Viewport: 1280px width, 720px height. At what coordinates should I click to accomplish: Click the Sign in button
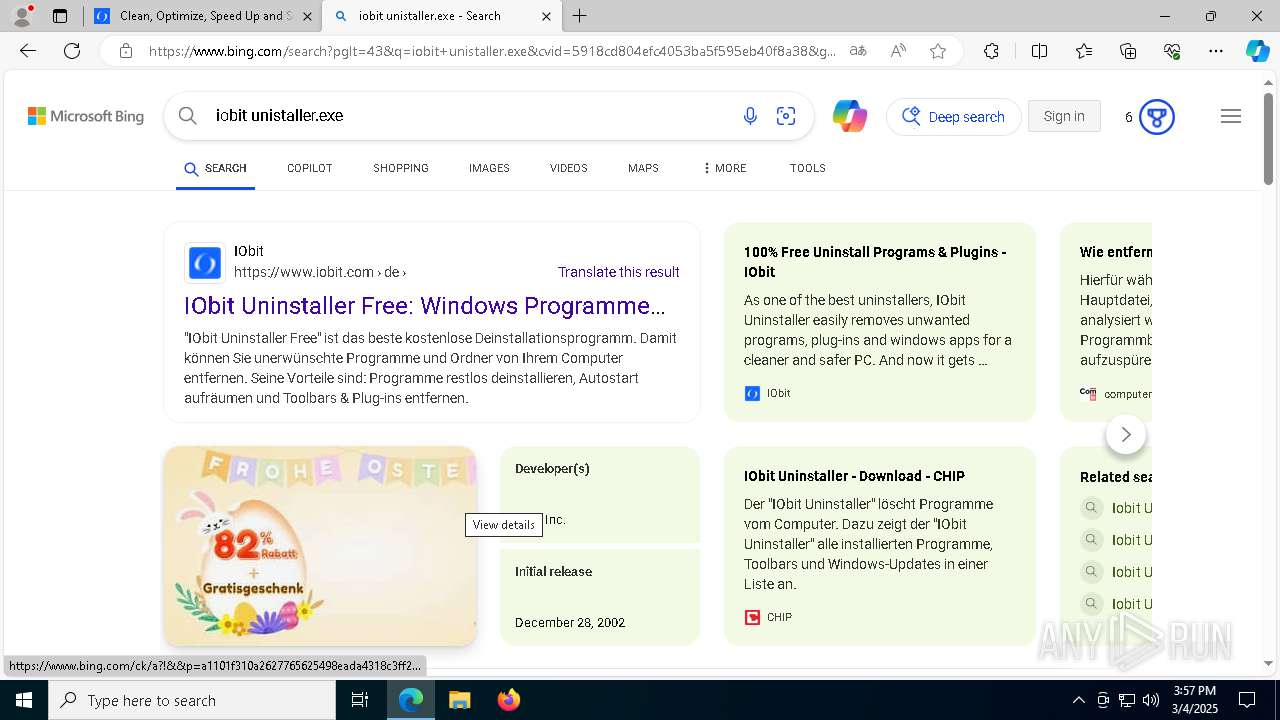pos(1064,116)
